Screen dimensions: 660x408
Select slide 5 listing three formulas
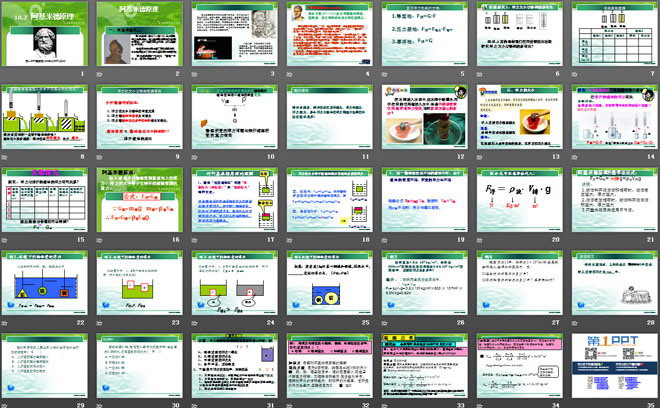[x=425, y=34]
